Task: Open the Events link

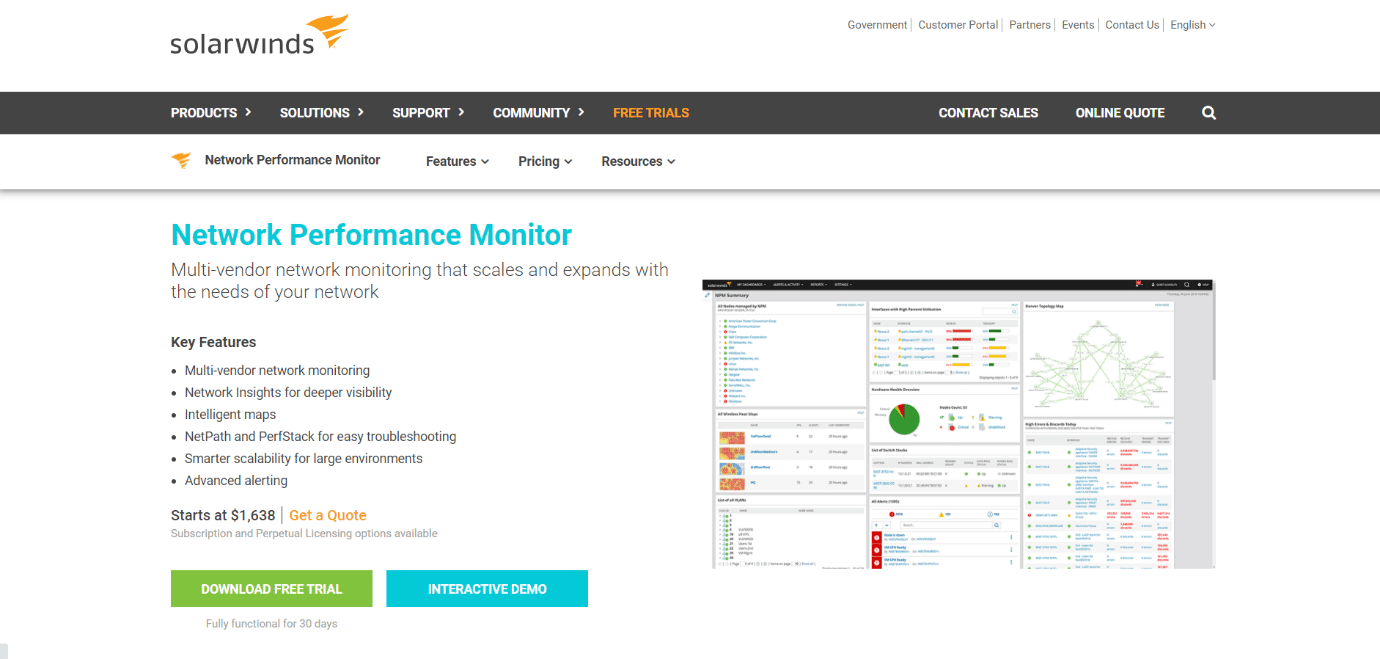Action: coord(1078,25)
